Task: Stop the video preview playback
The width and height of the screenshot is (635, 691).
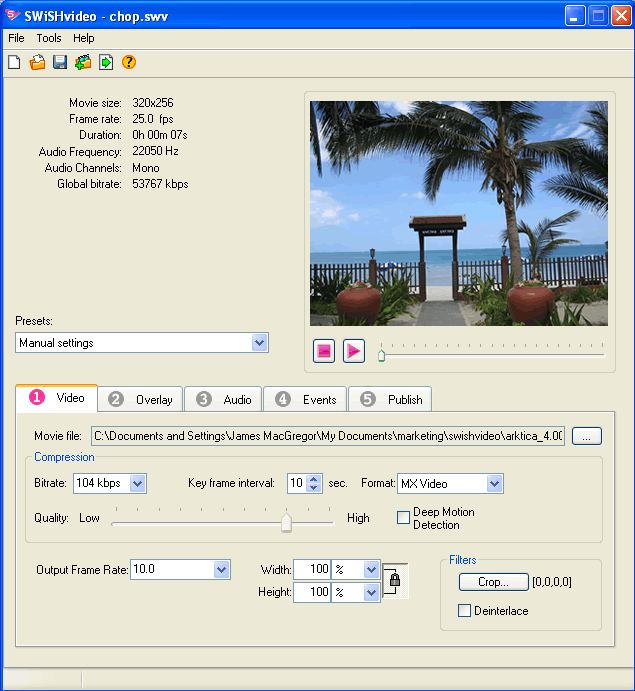Action: (324, 351)
